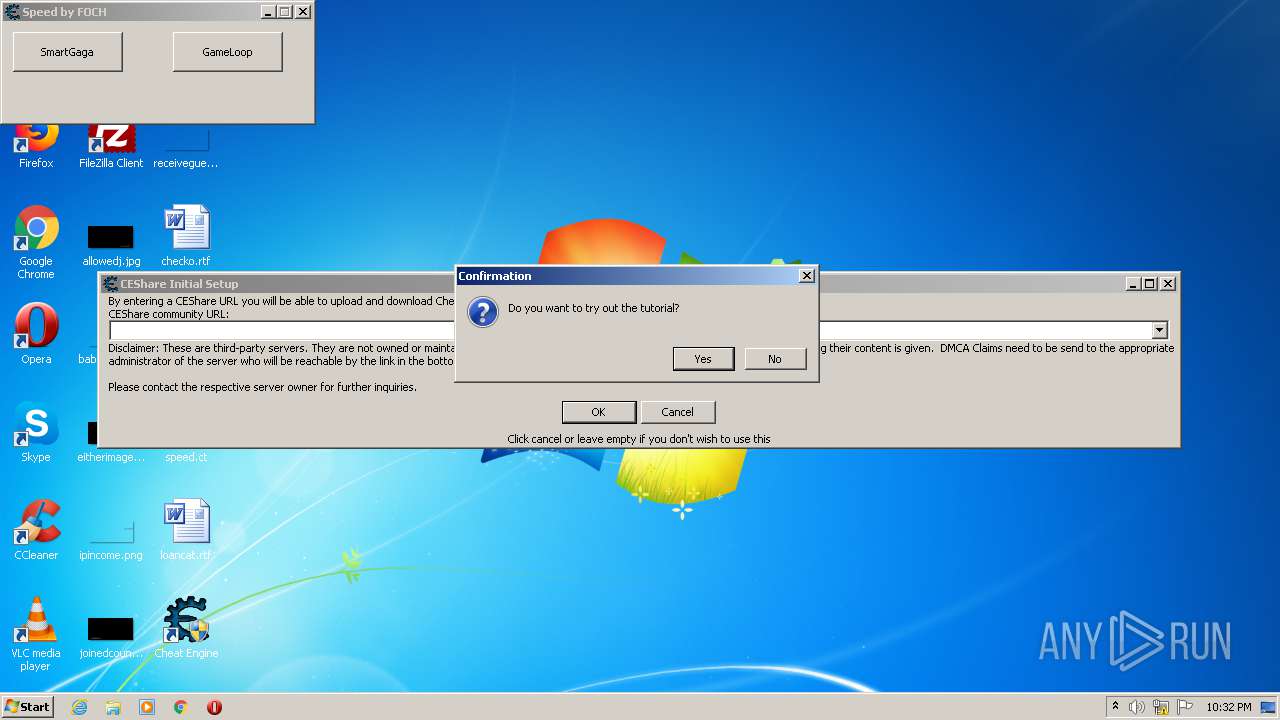
Task: Minimize the CEShare Initial Setup window
Action: tap(1133, 284)
